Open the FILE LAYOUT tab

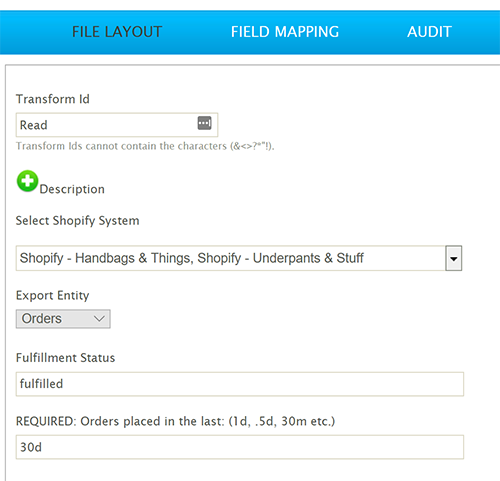[117, 32]
